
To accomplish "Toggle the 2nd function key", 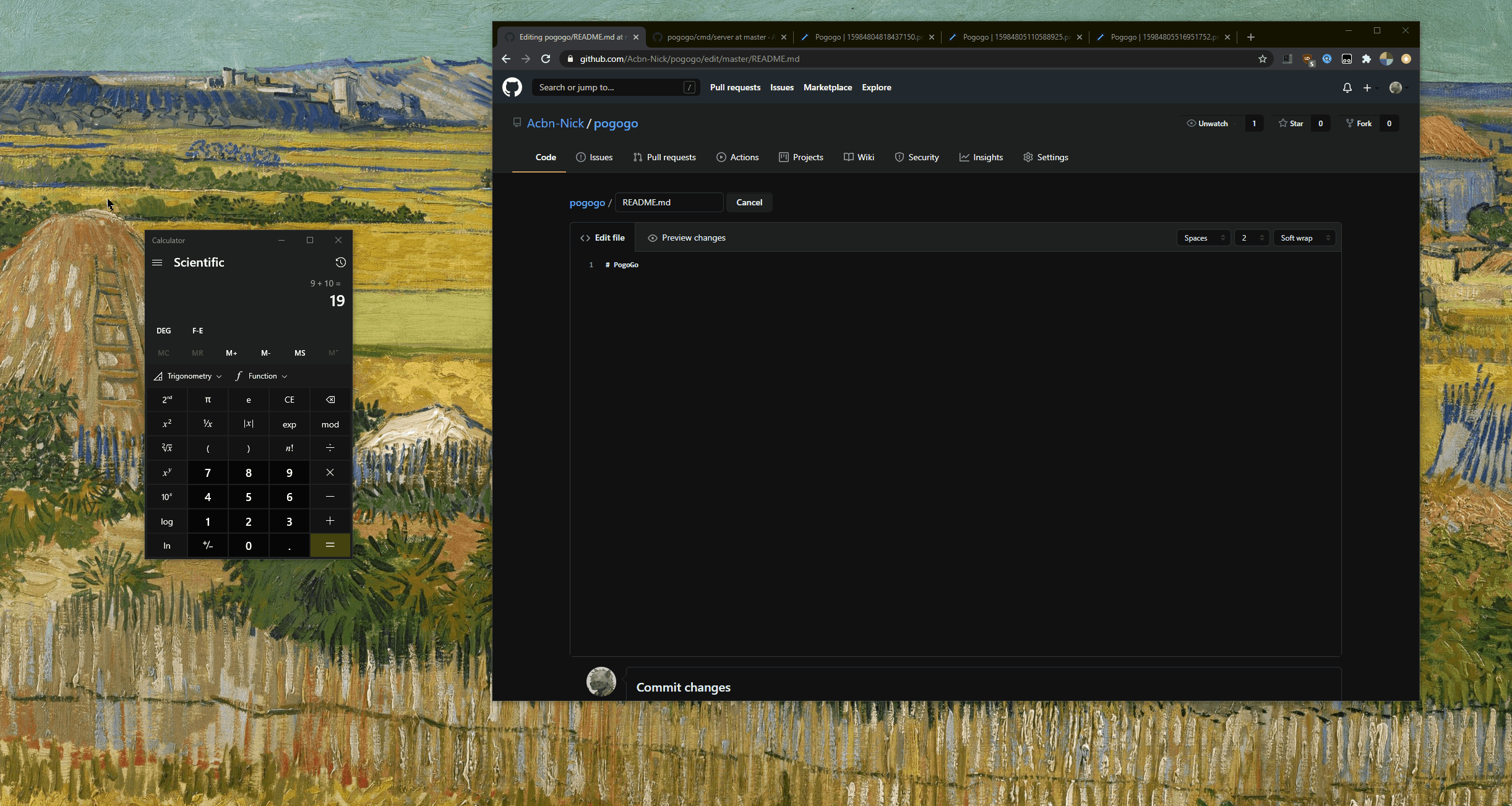I will point(167,400).
